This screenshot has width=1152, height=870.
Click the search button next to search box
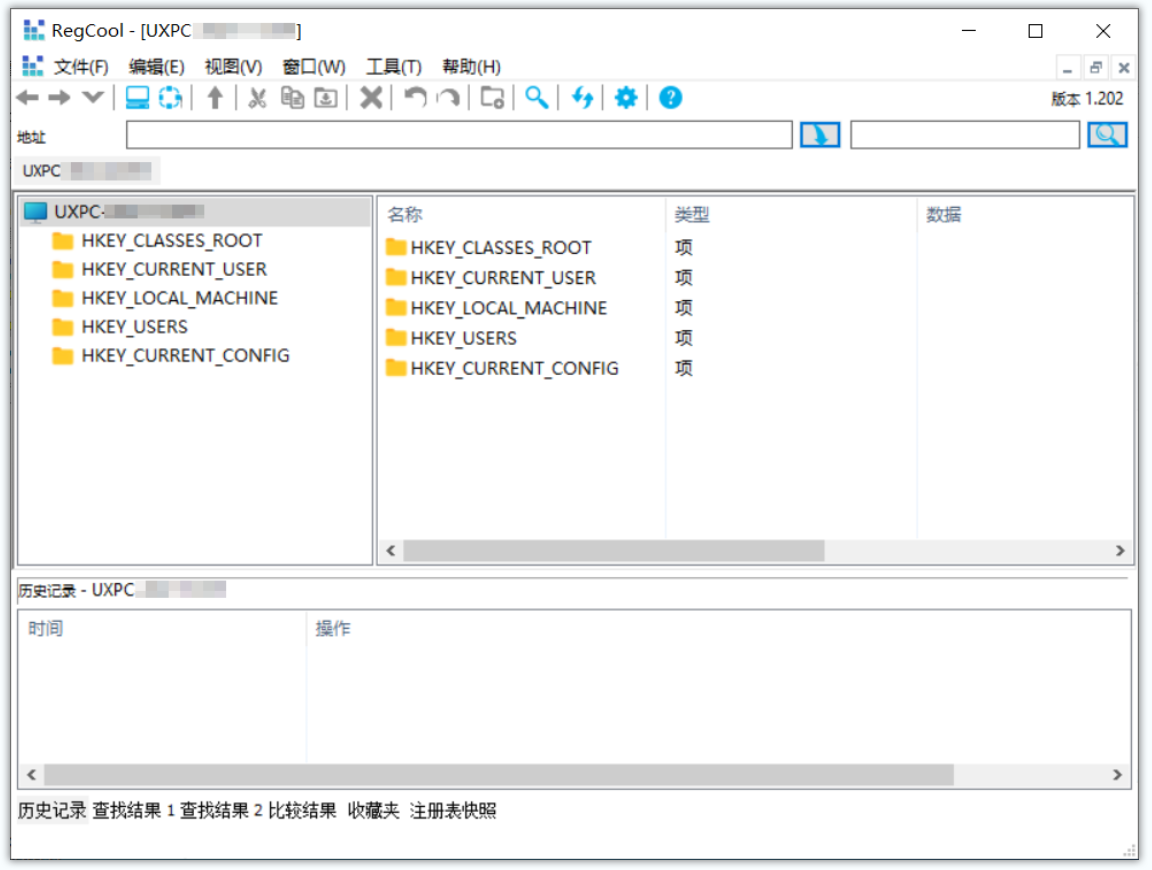[x=1107, y=135]
